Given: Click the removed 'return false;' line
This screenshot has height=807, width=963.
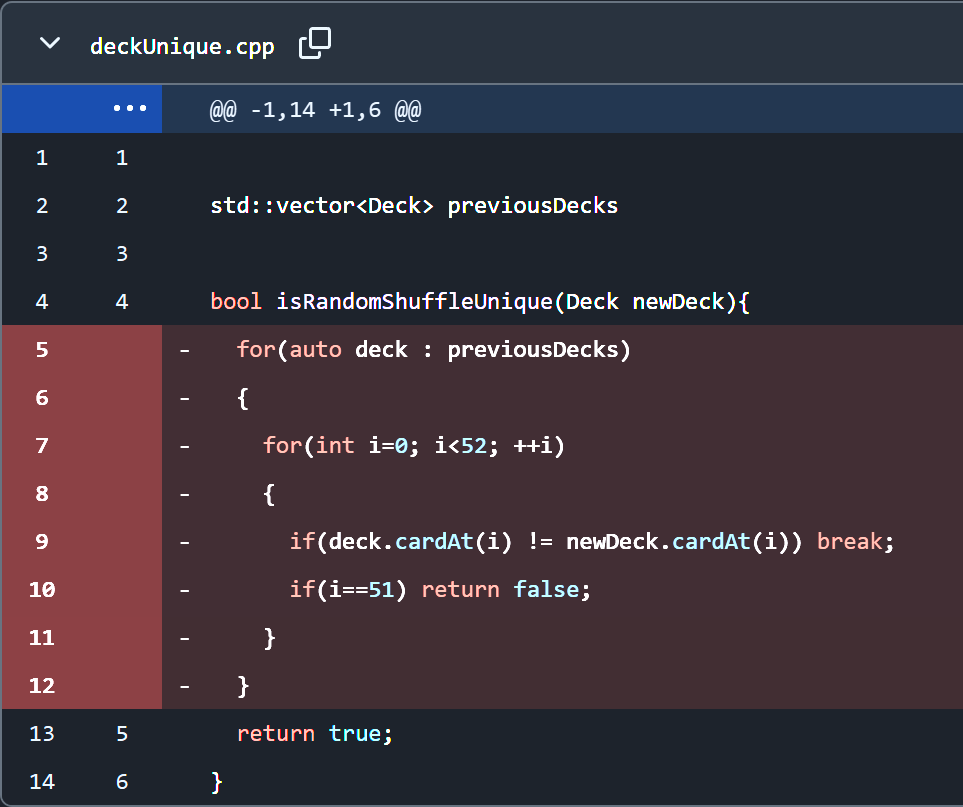Looking at the screenshot, I should click(441, 590).
